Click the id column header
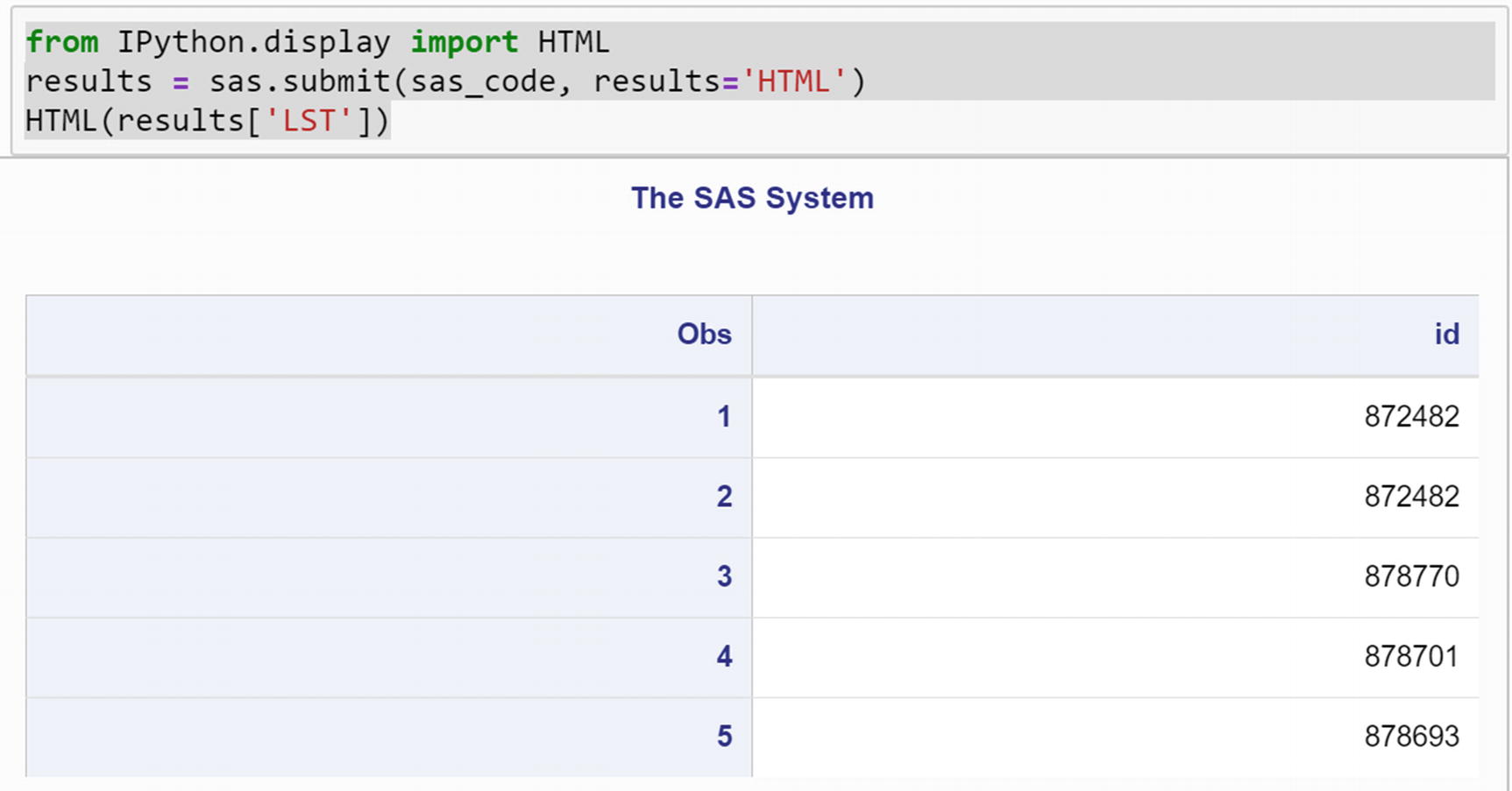The height and width of the screenshot is (791, 1512). [1115, 335]
